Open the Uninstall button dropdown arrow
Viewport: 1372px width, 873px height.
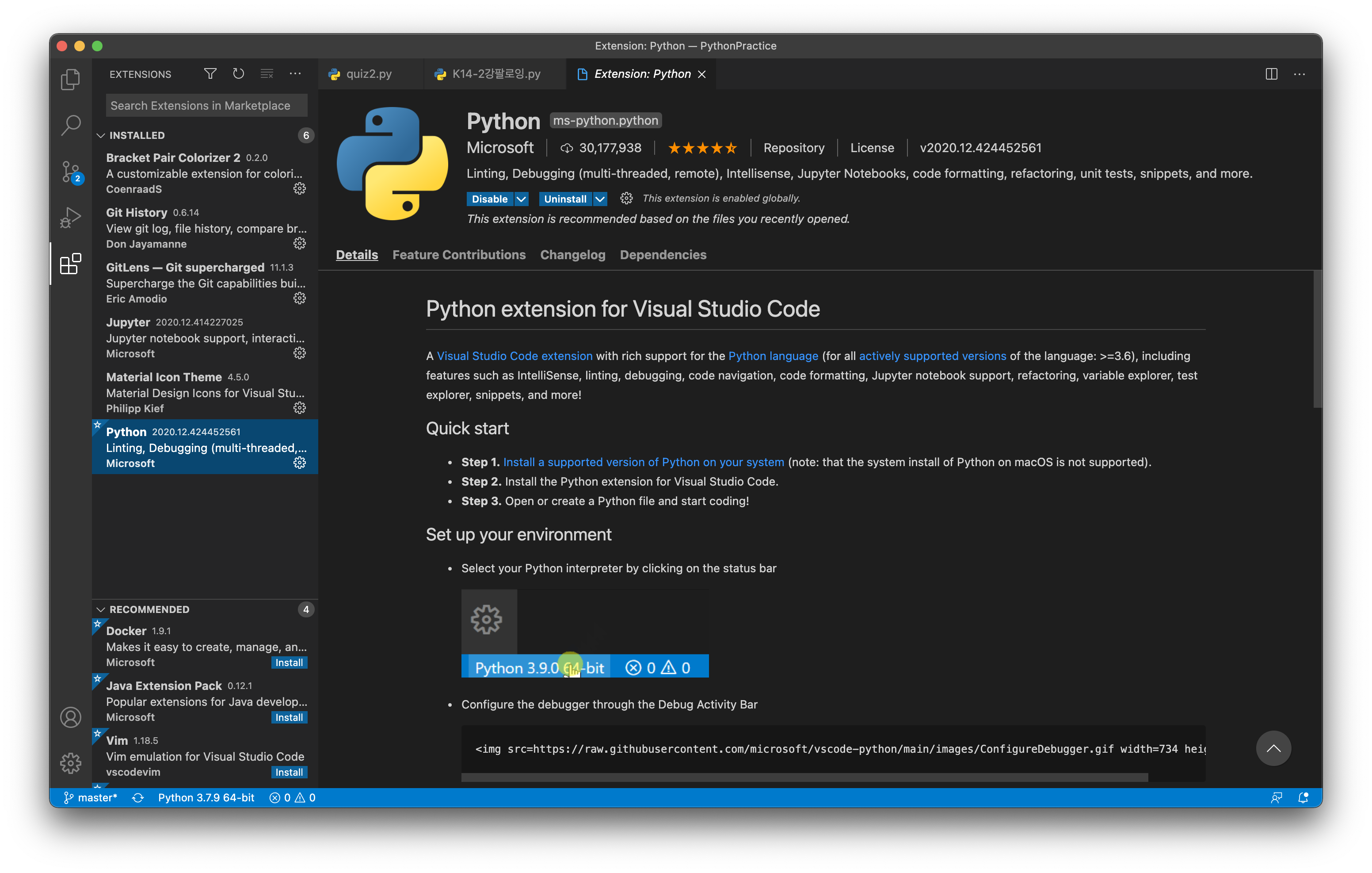600,199
